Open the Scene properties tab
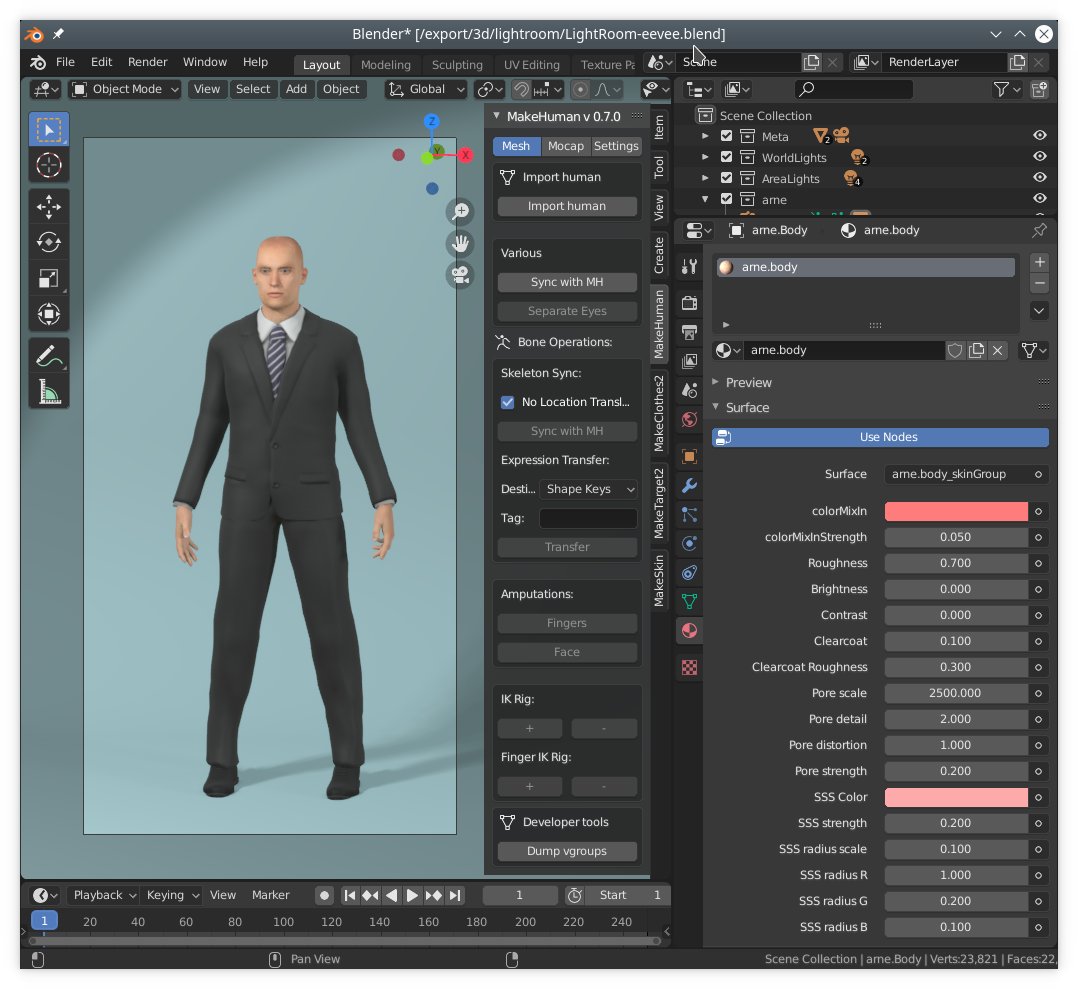Viewport: 1078px width, 989px height. tap(689, 390)
